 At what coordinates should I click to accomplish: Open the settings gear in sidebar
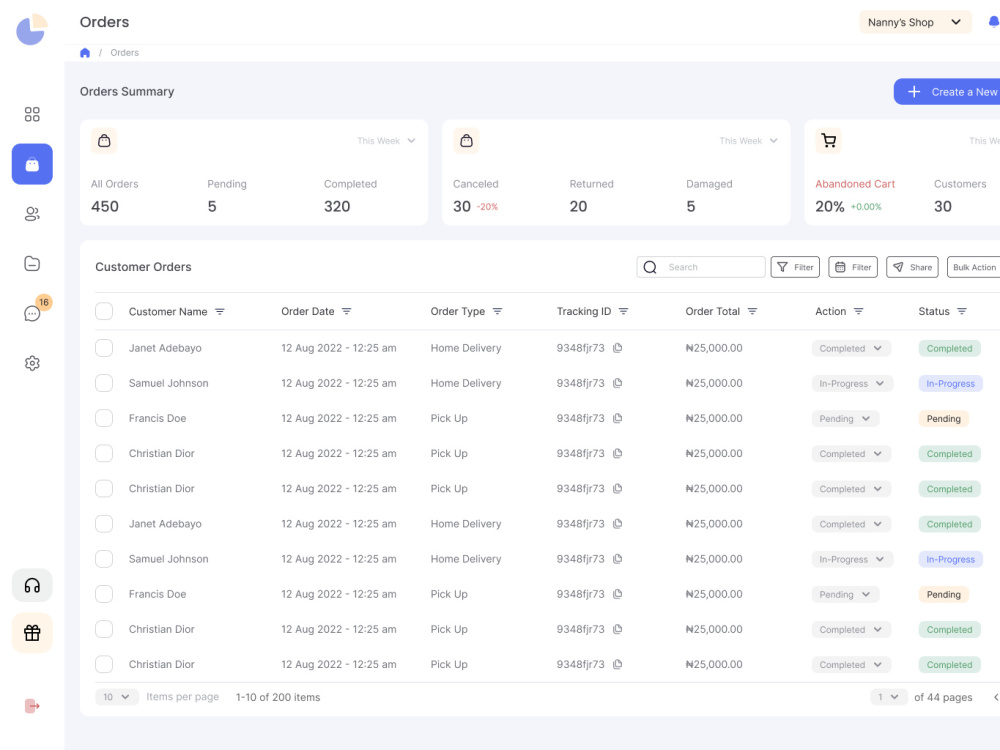point(32,363)
